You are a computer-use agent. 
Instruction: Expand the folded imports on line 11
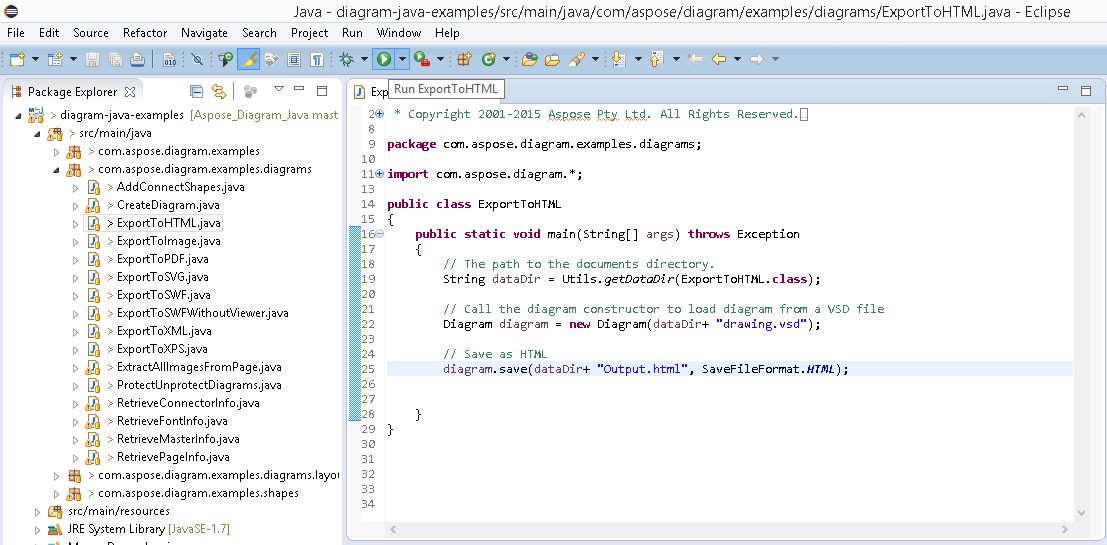coord(380,174)
